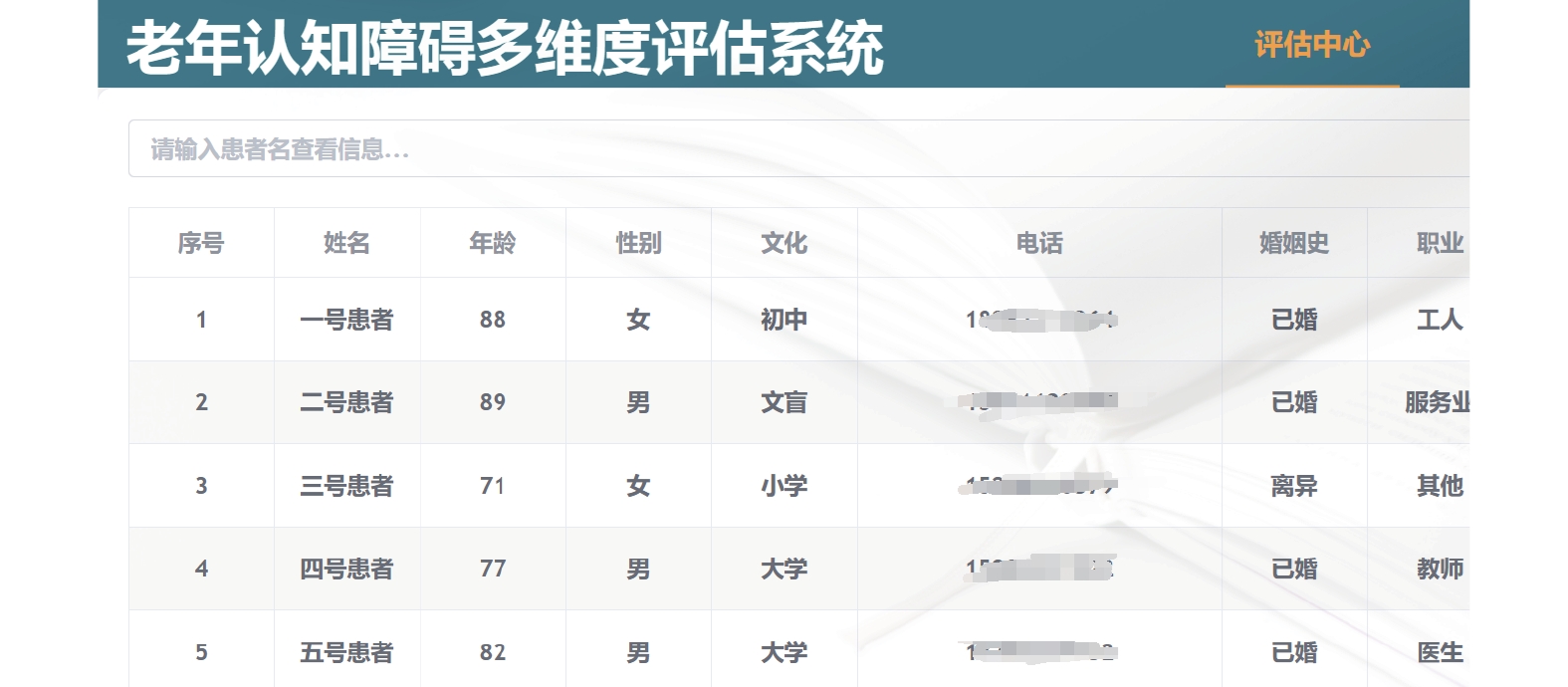Viewport: 1568px width, 687px height.
Task: Click gender 女 in 三号患者 row
Action: (638, 486)
